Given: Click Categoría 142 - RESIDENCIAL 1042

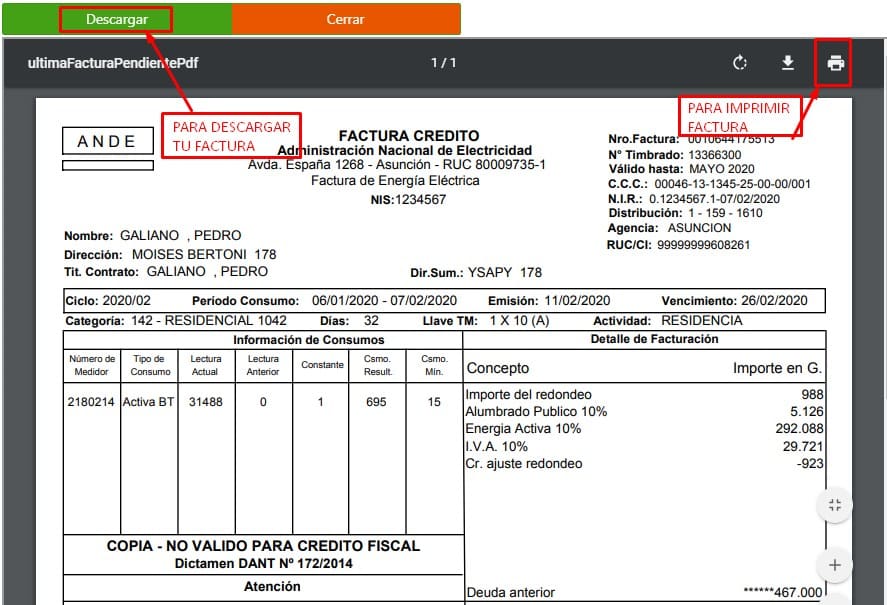Looking at the screenshot, I should [176, 321].
